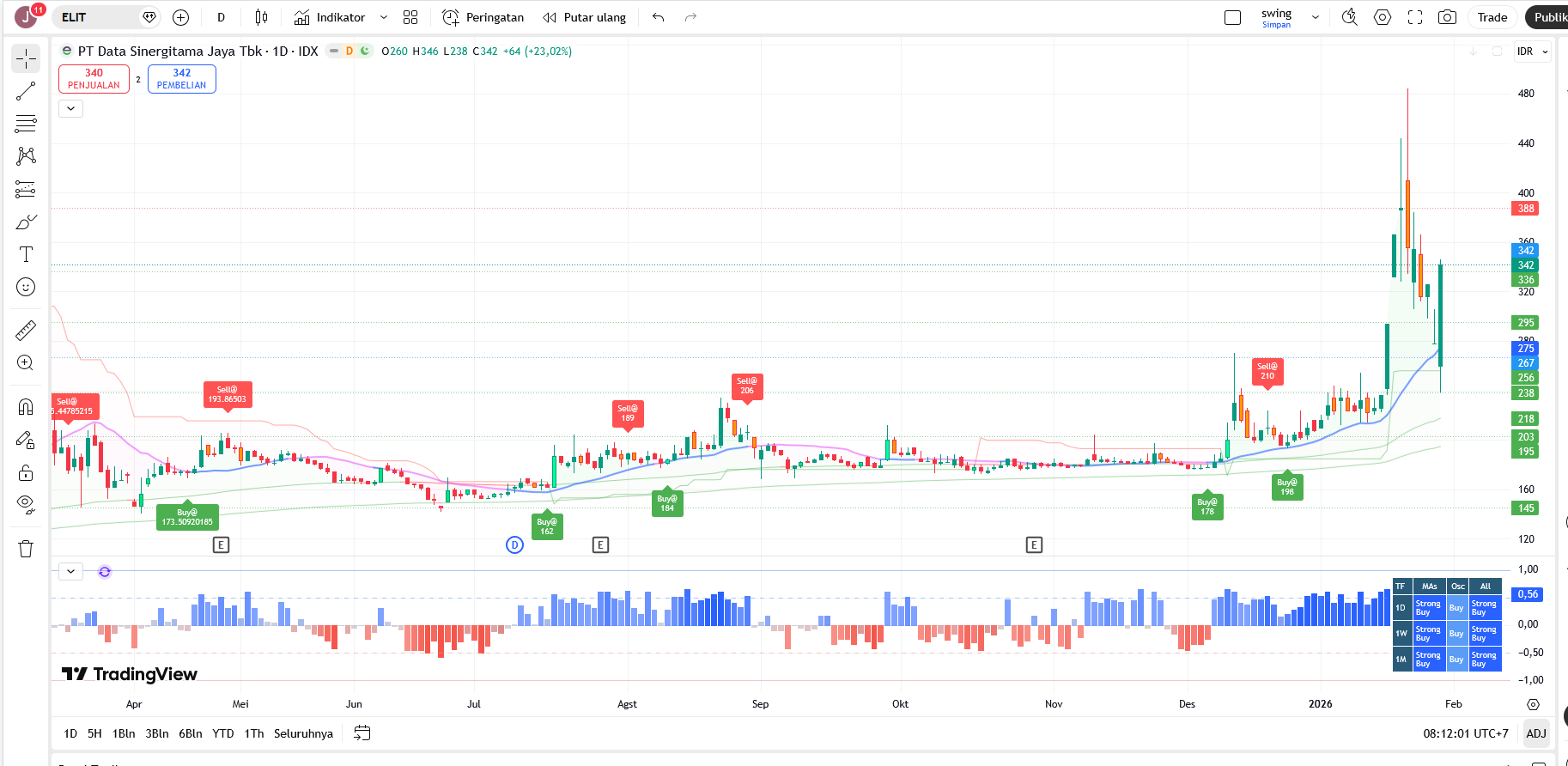Select the 3Bln time range
The height and width of the screenshot is (766, 1568).
click(157, 733)
